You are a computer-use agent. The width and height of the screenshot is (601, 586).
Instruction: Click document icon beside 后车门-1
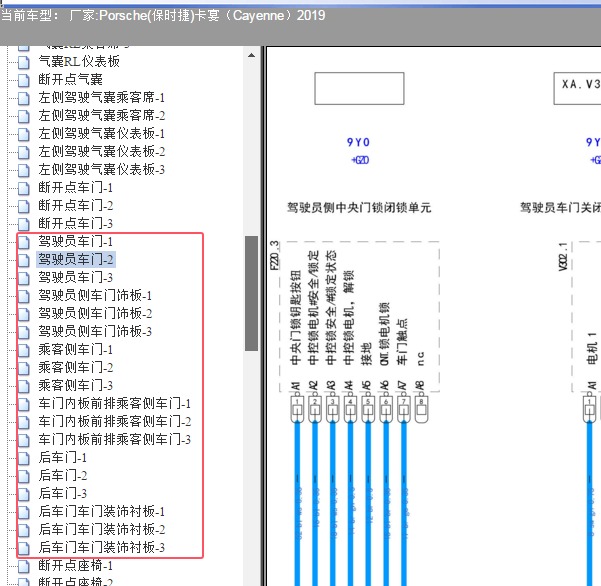point(24,458)
